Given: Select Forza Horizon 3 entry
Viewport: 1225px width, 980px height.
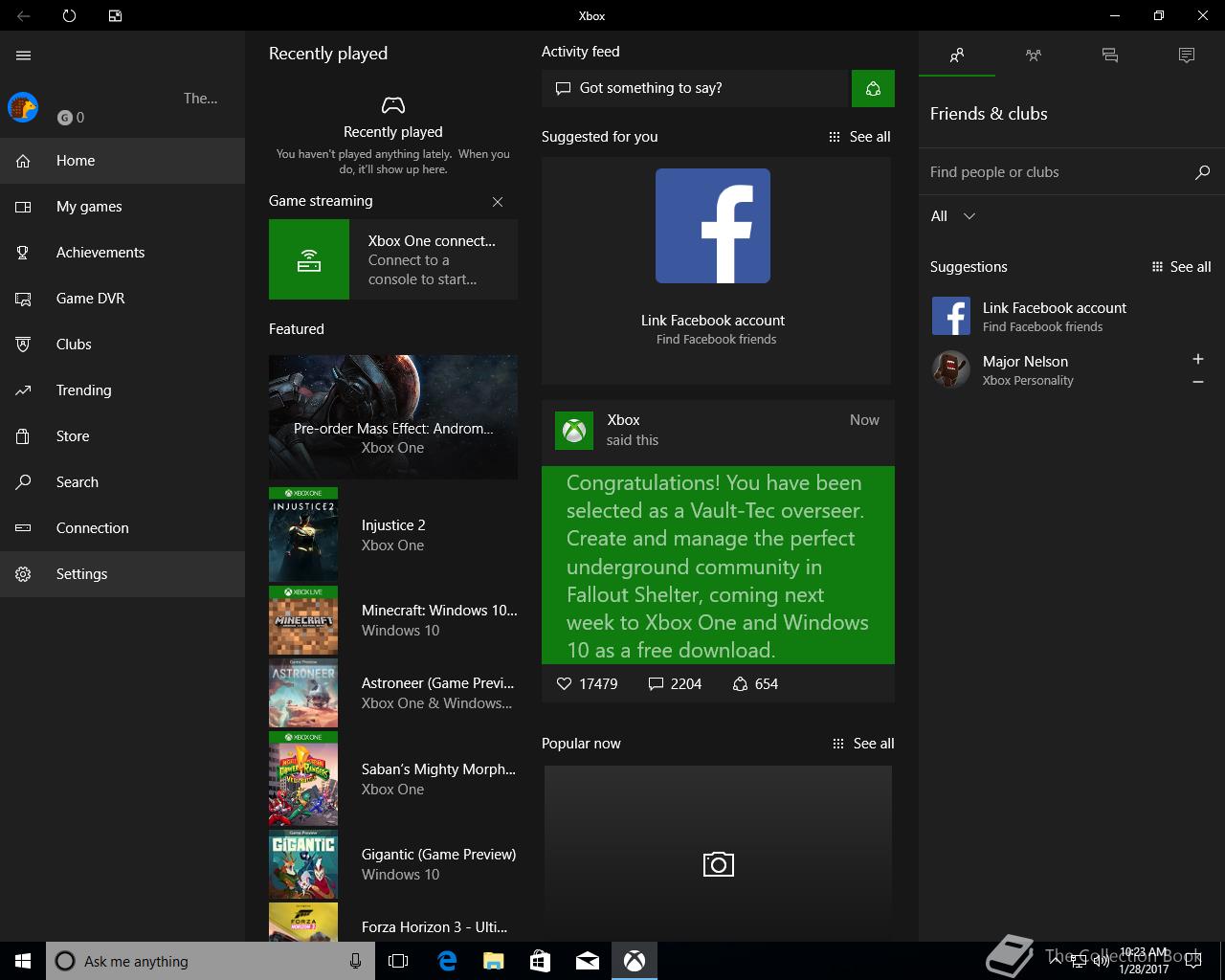Looking at the screenshot, I should point(393,923).
